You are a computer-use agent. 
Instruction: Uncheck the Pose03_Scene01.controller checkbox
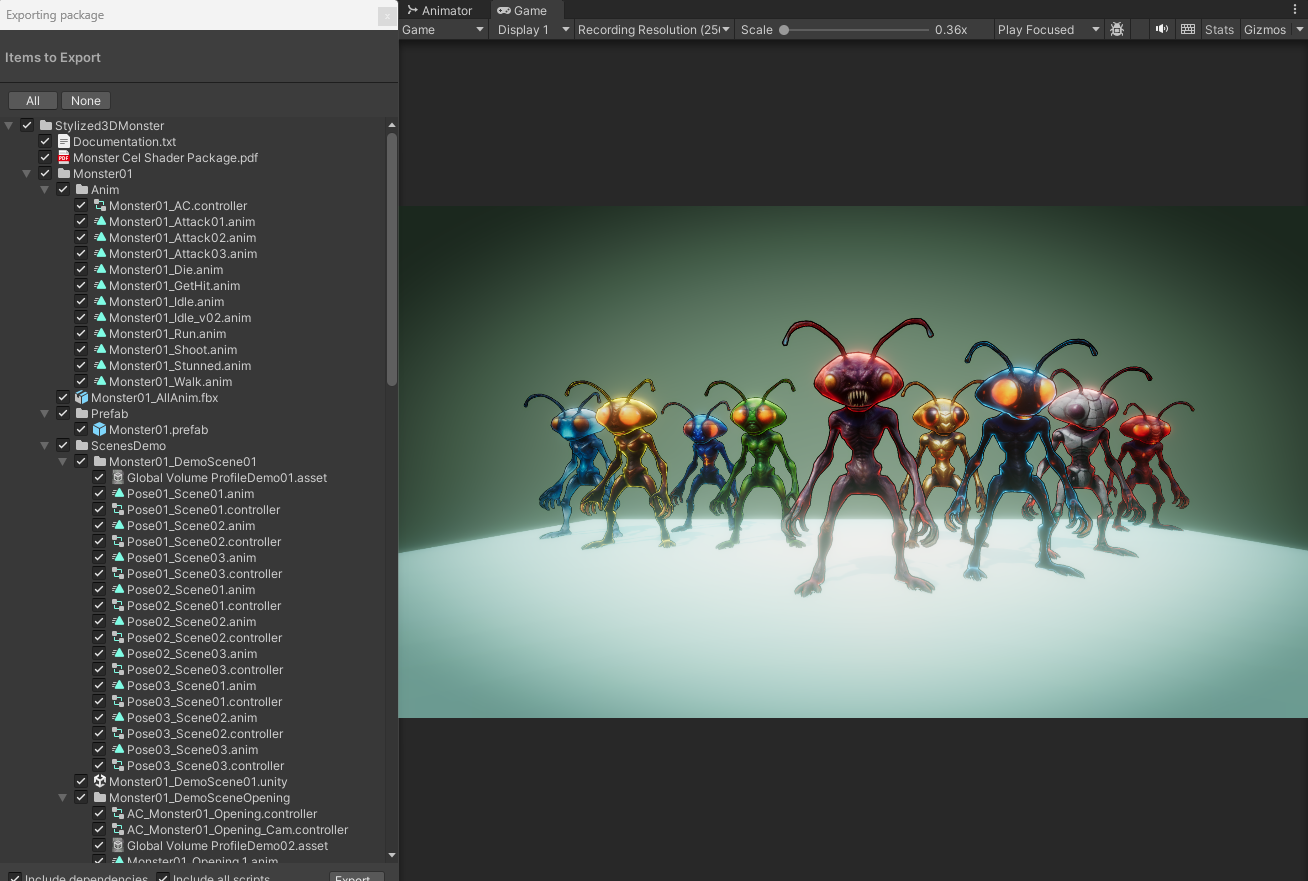click(x=99, y=702)
